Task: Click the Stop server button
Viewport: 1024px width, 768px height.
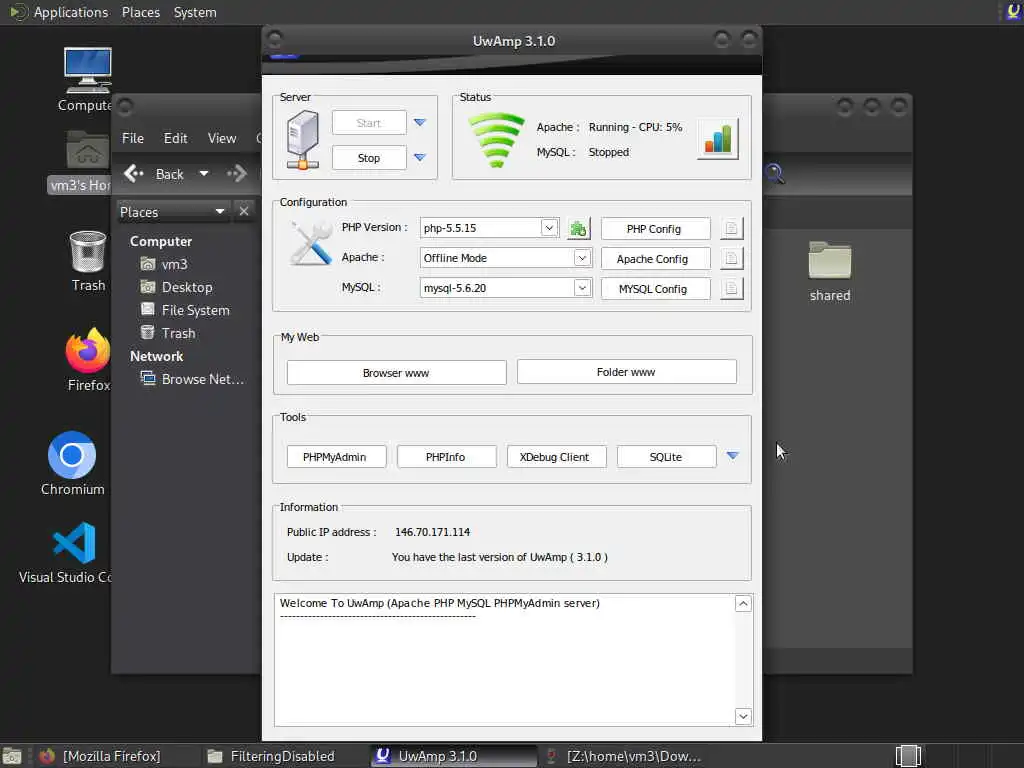Action: (369, 158)
